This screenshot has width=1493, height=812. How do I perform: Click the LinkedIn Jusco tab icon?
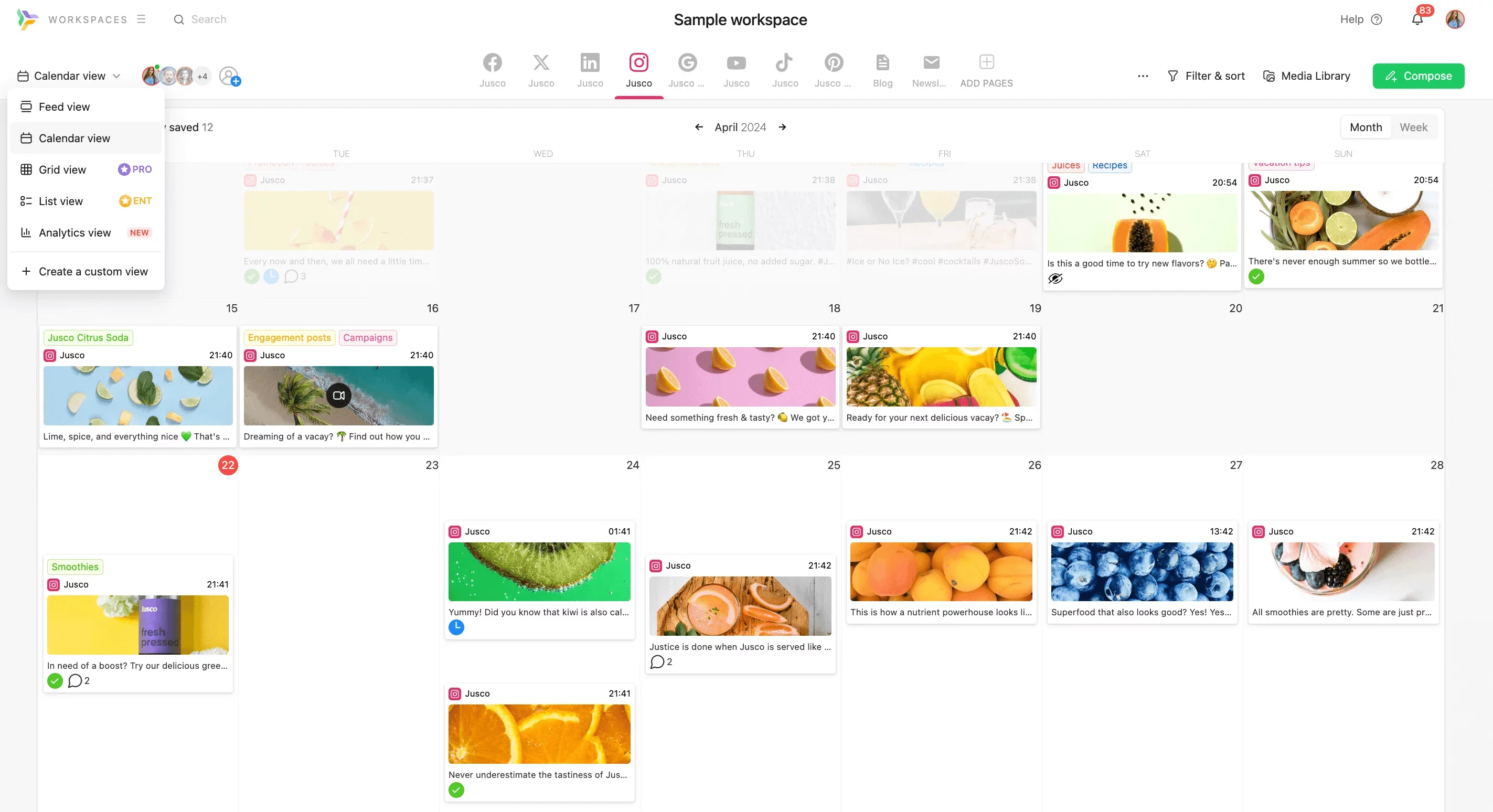[x=590, y=62]
